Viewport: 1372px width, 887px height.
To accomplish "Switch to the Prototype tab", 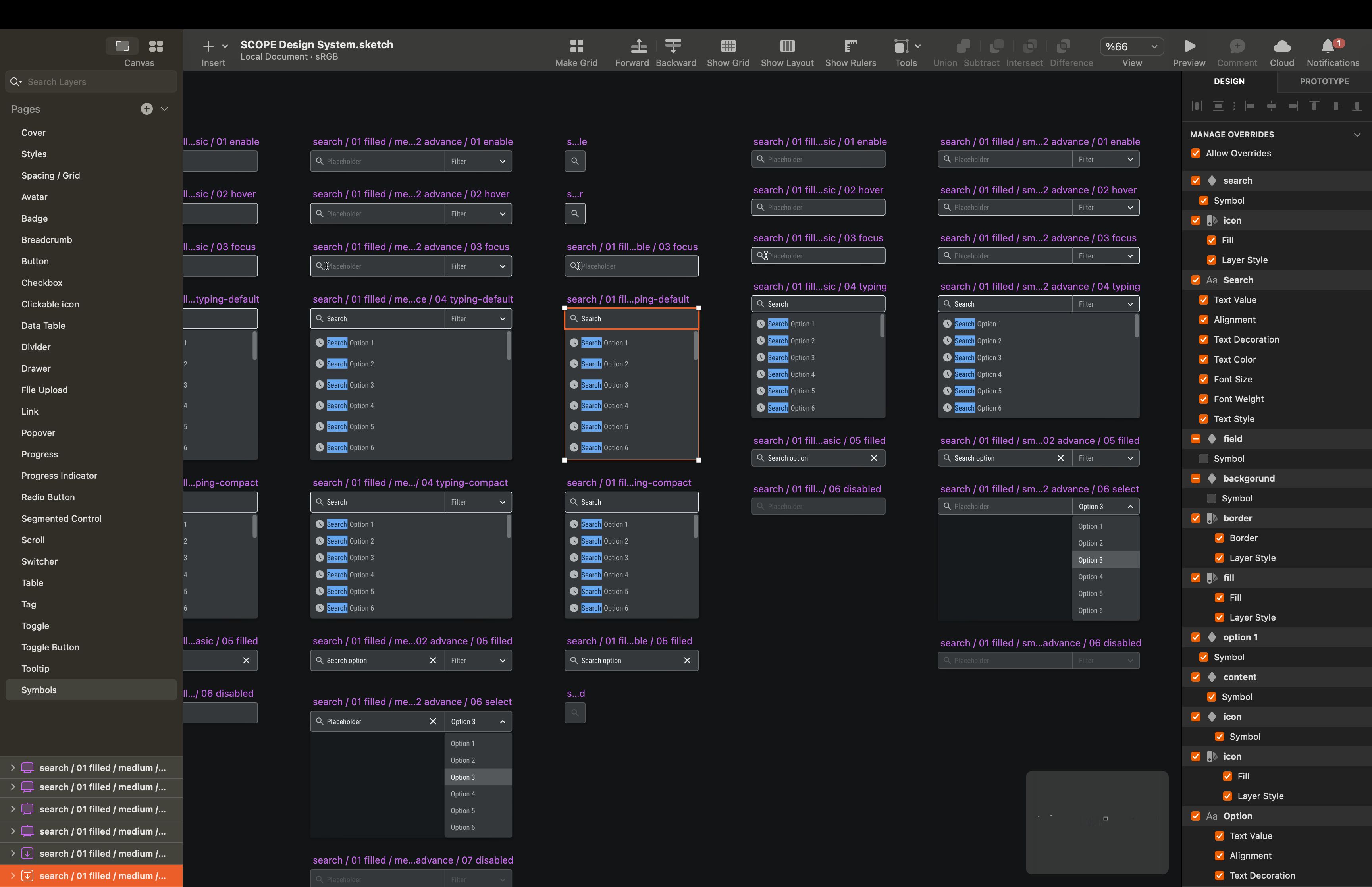I will (x=1324, y=81).
